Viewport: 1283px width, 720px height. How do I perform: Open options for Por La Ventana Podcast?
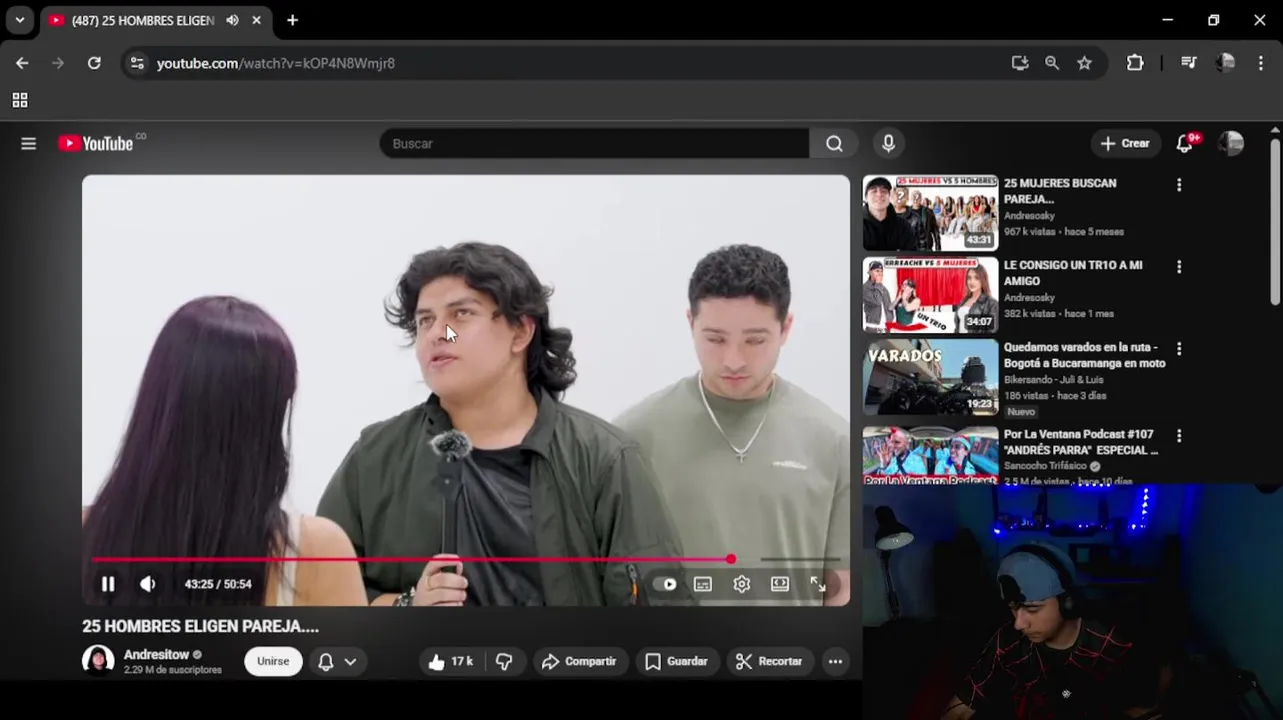coord(1179,436)
